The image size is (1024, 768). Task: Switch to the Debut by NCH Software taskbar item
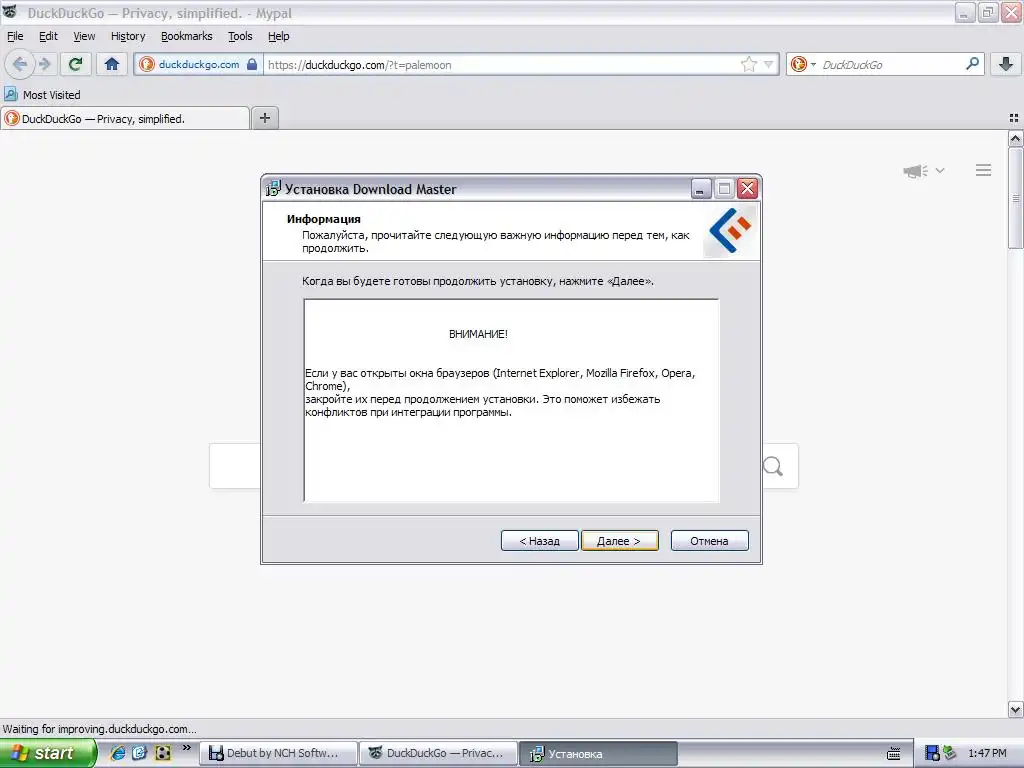pyautogui.click(x=279, y=753)
